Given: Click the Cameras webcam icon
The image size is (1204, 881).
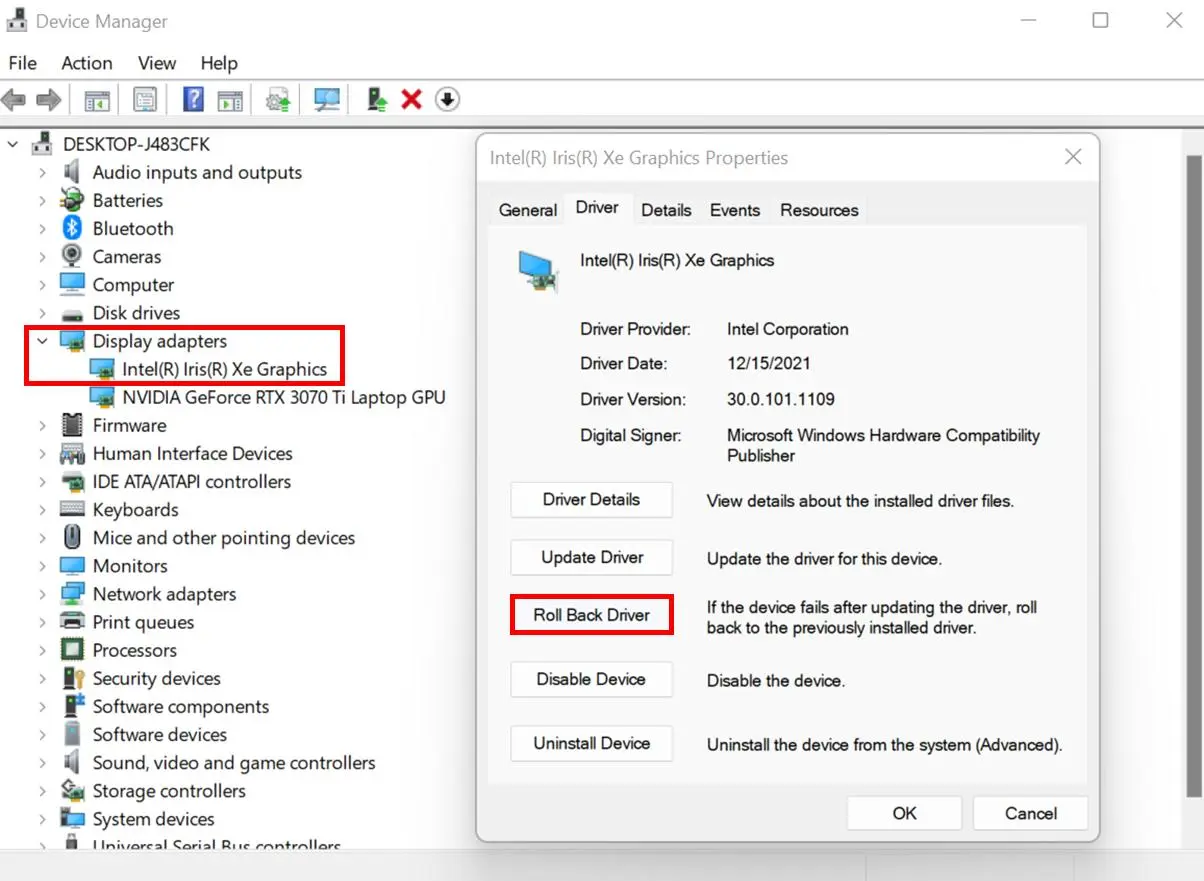Looking at the screenshot, I should 72,256.
